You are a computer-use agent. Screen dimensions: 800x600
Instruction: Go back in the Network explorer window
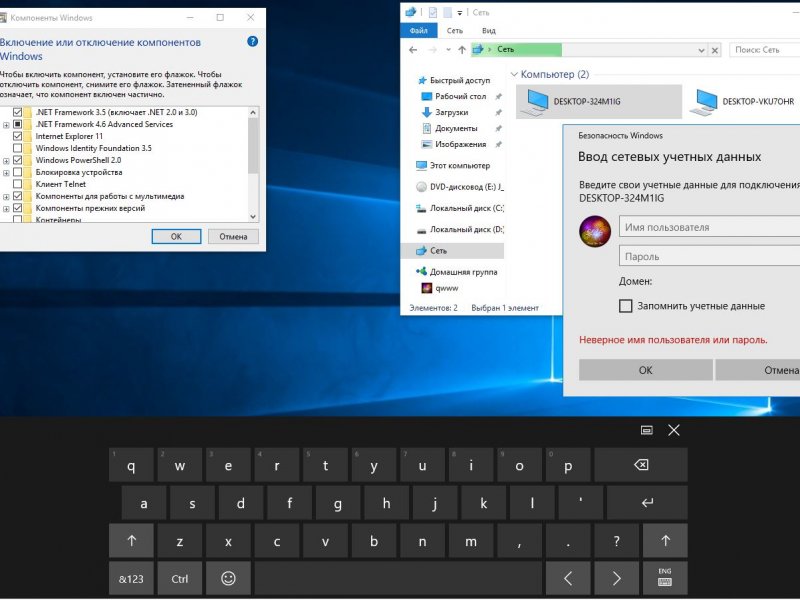413,49
